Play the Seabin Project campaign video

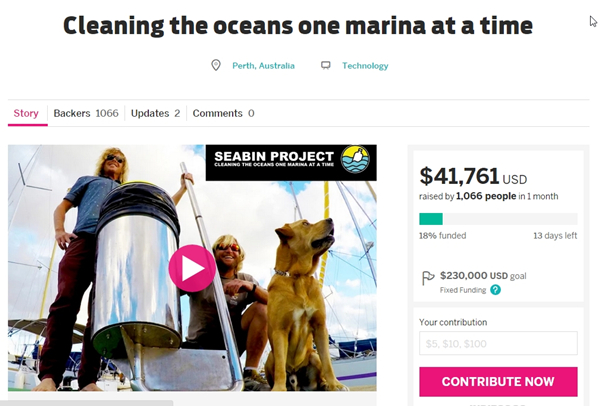[192, 268]
